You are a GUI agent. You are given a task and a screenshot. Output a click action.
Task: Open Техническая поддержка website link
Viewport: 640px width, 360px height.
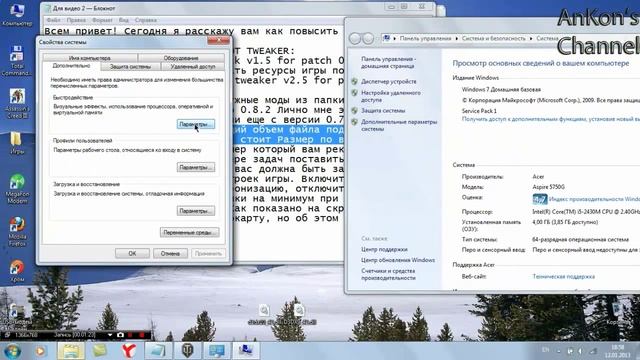(563, 277)
